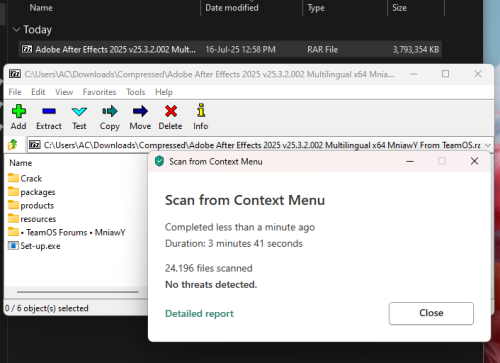Click the red Delete icon

tap(171, 111)
